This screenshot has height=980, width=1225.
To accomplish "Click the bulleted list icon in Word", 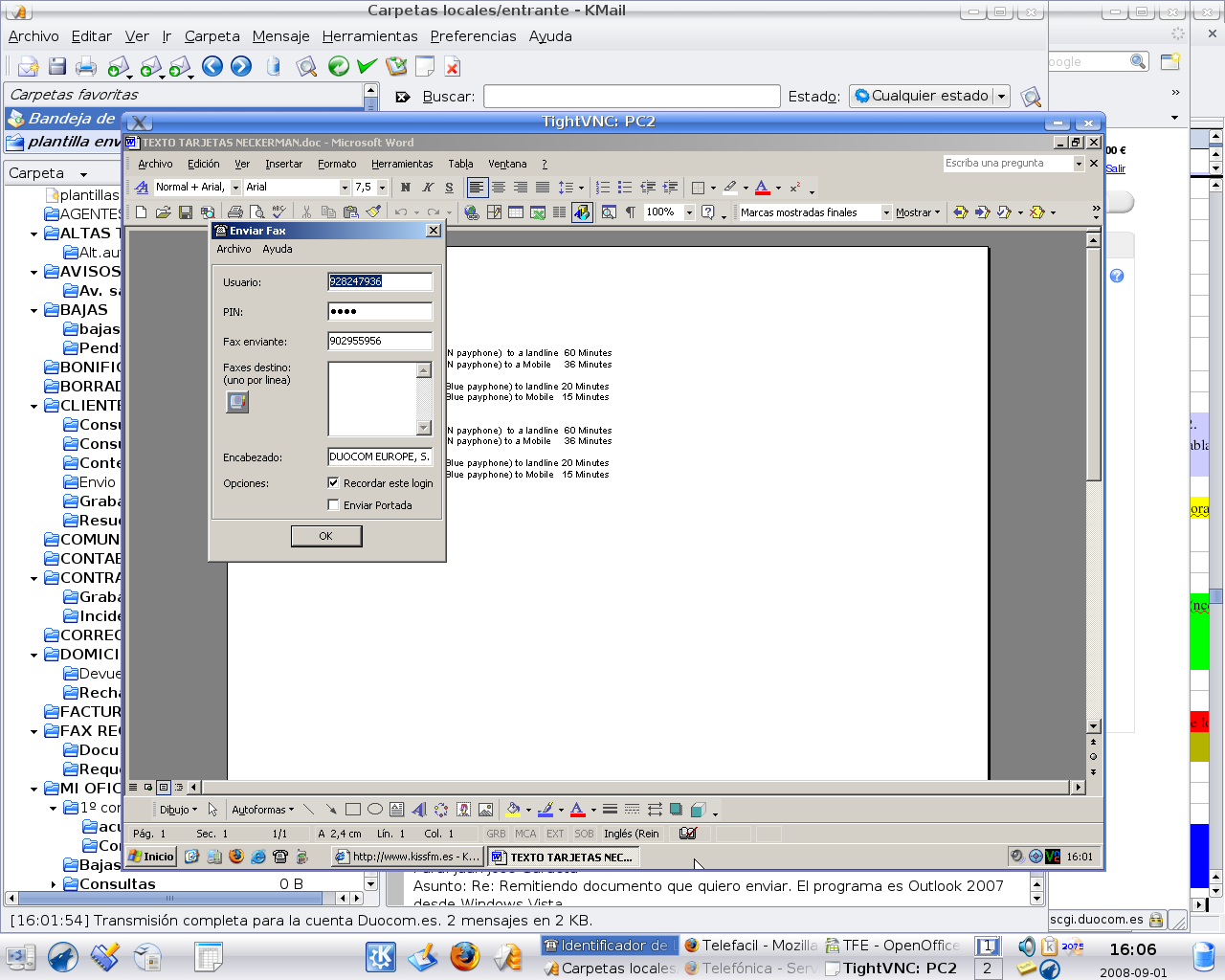I will pos(625,188).
